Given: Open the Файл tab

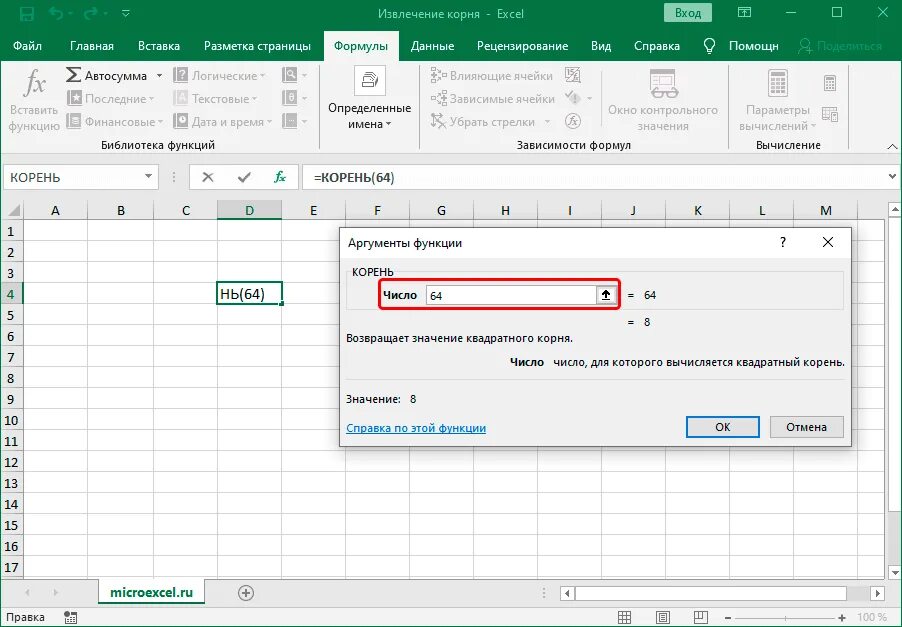Looking at the screenshot, I should [27, 46].
